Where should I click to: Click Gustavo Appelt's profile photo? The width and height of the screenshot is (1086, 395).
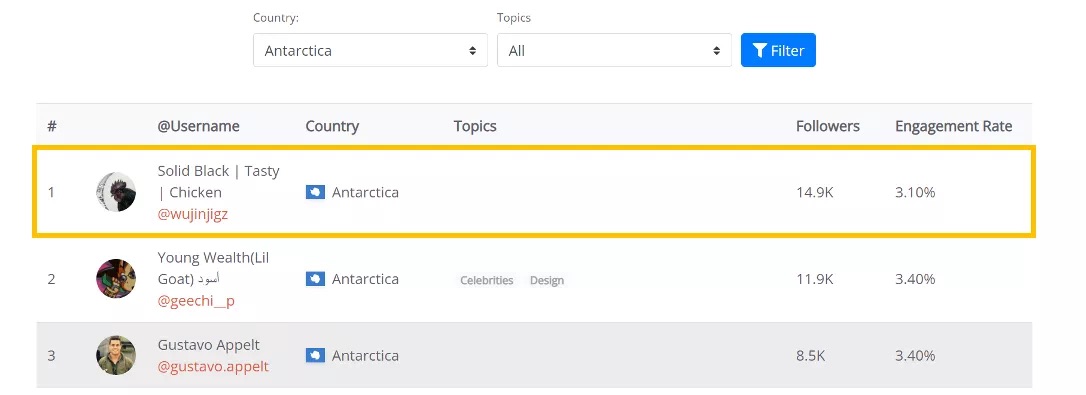click(x=116, y=356)
